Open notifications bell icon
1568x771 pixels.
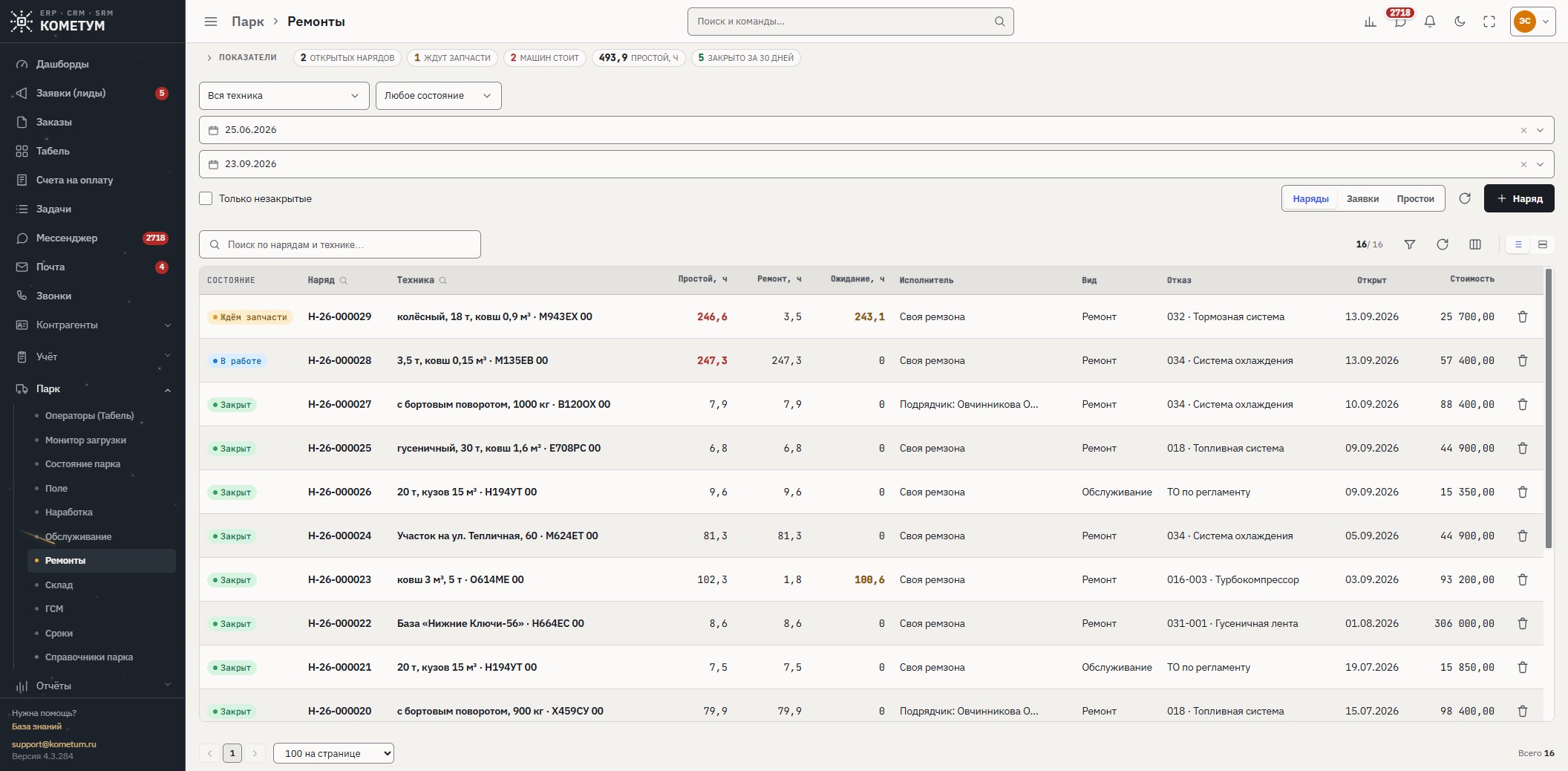tap(1430, 22)
